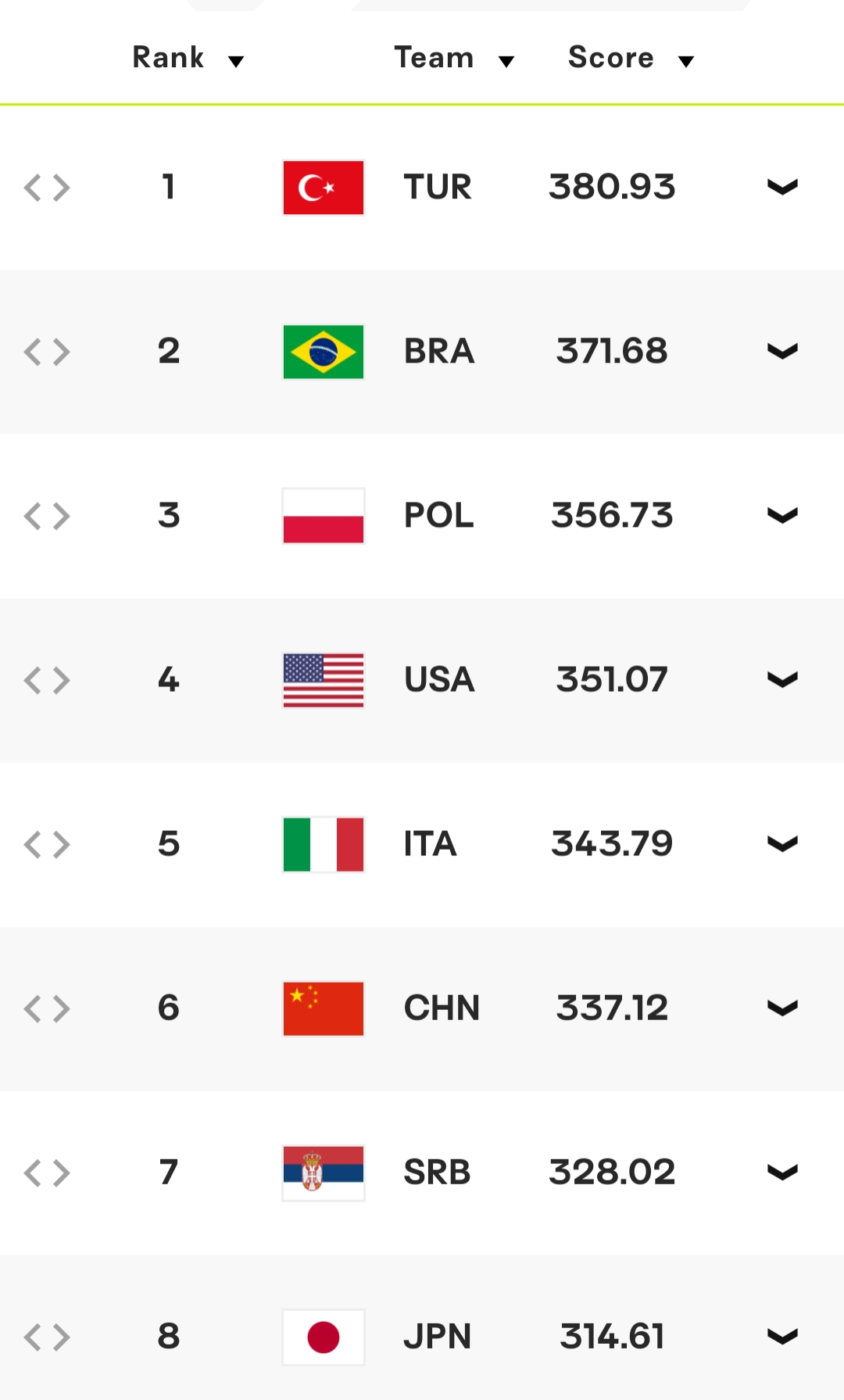Click the Poland flag icon

(x=323, y=516)
